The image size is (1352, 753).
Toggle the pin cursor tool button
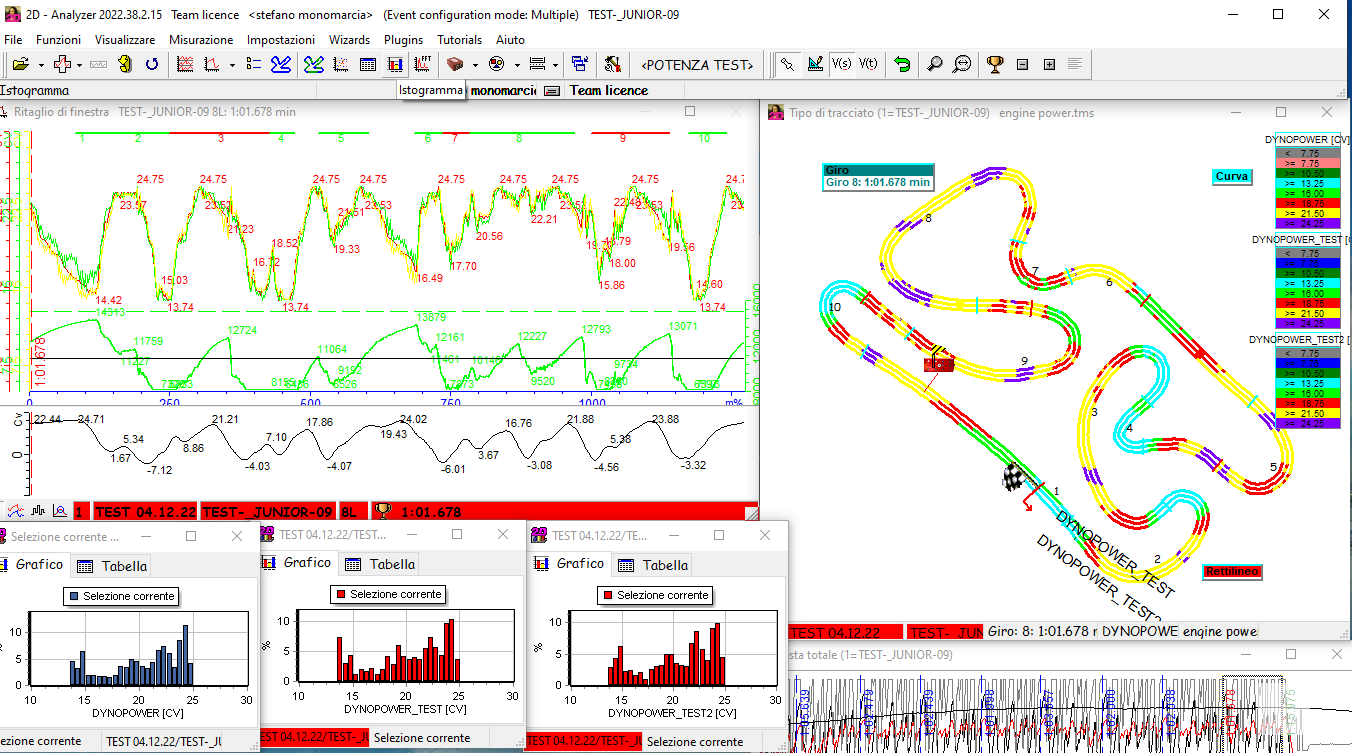tap(789, 64)
